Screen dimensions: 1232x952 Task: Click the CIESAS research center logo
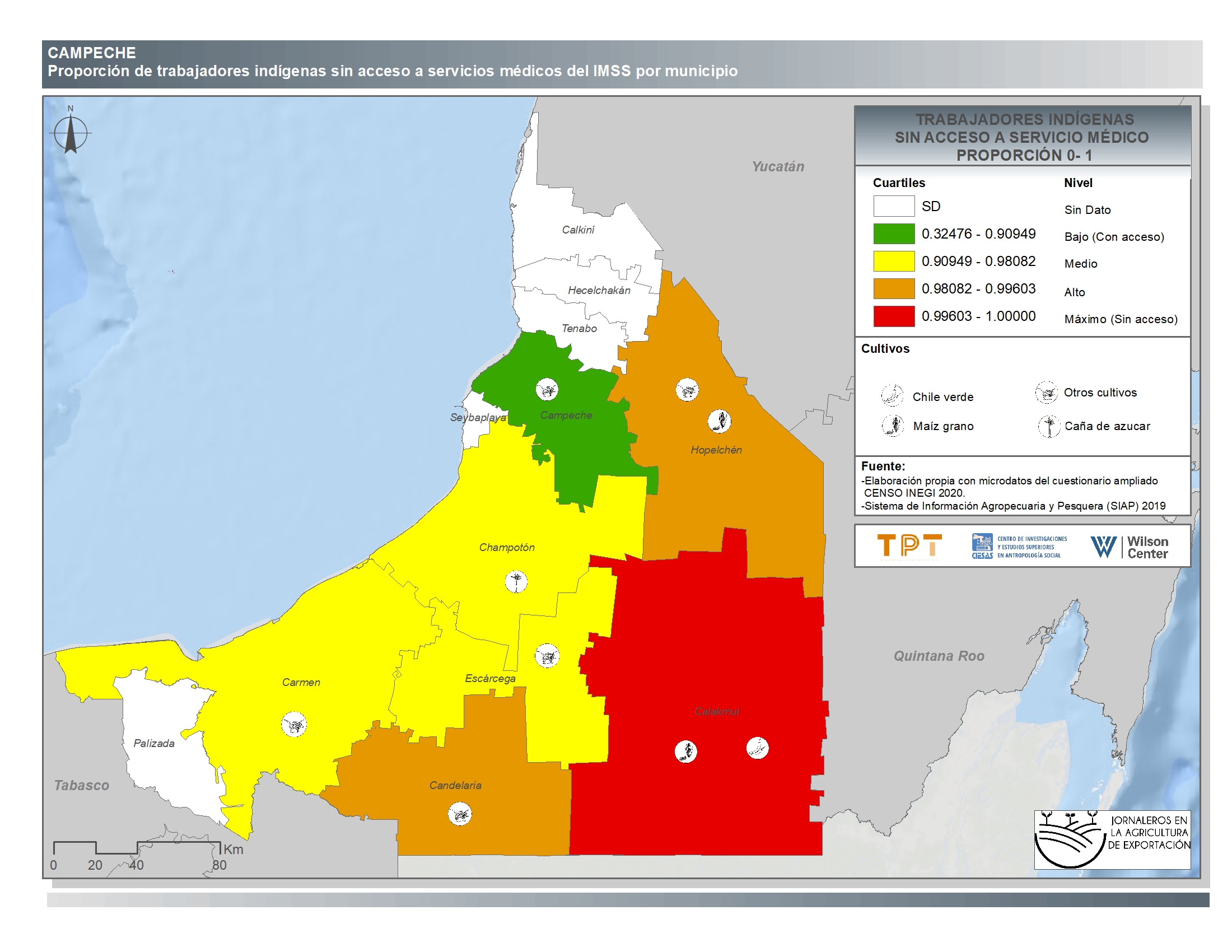point(1019,547)
